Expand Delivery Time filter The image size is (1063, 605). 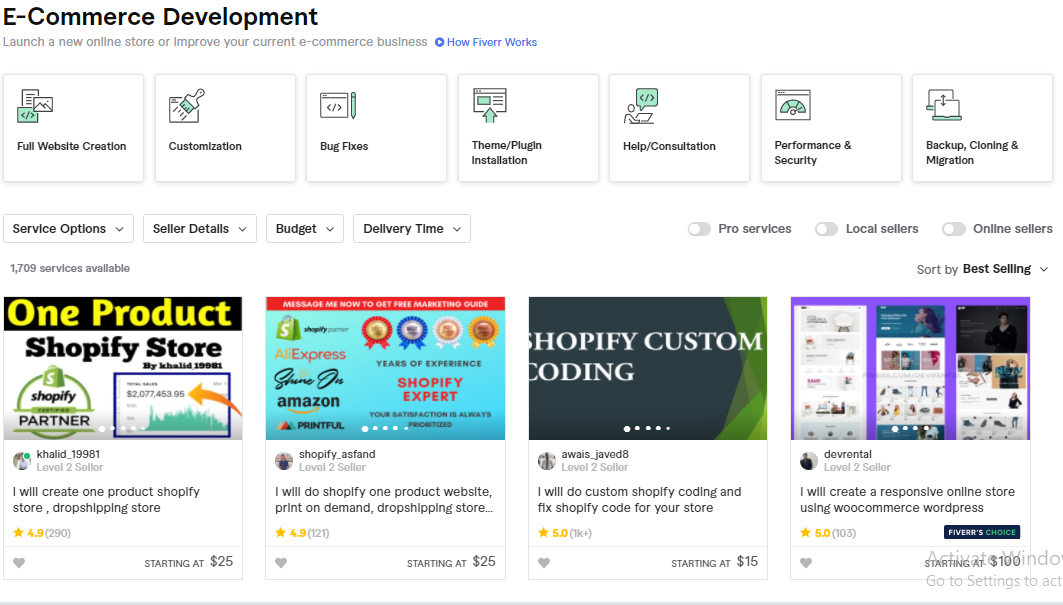tap(412, 229)
